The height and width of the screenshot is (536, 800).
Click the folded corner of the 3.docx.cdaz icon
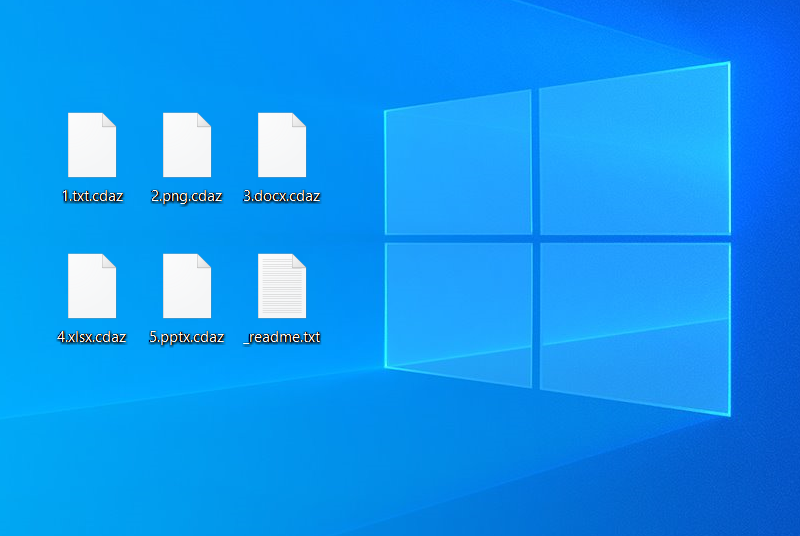[x=298, y=120]
